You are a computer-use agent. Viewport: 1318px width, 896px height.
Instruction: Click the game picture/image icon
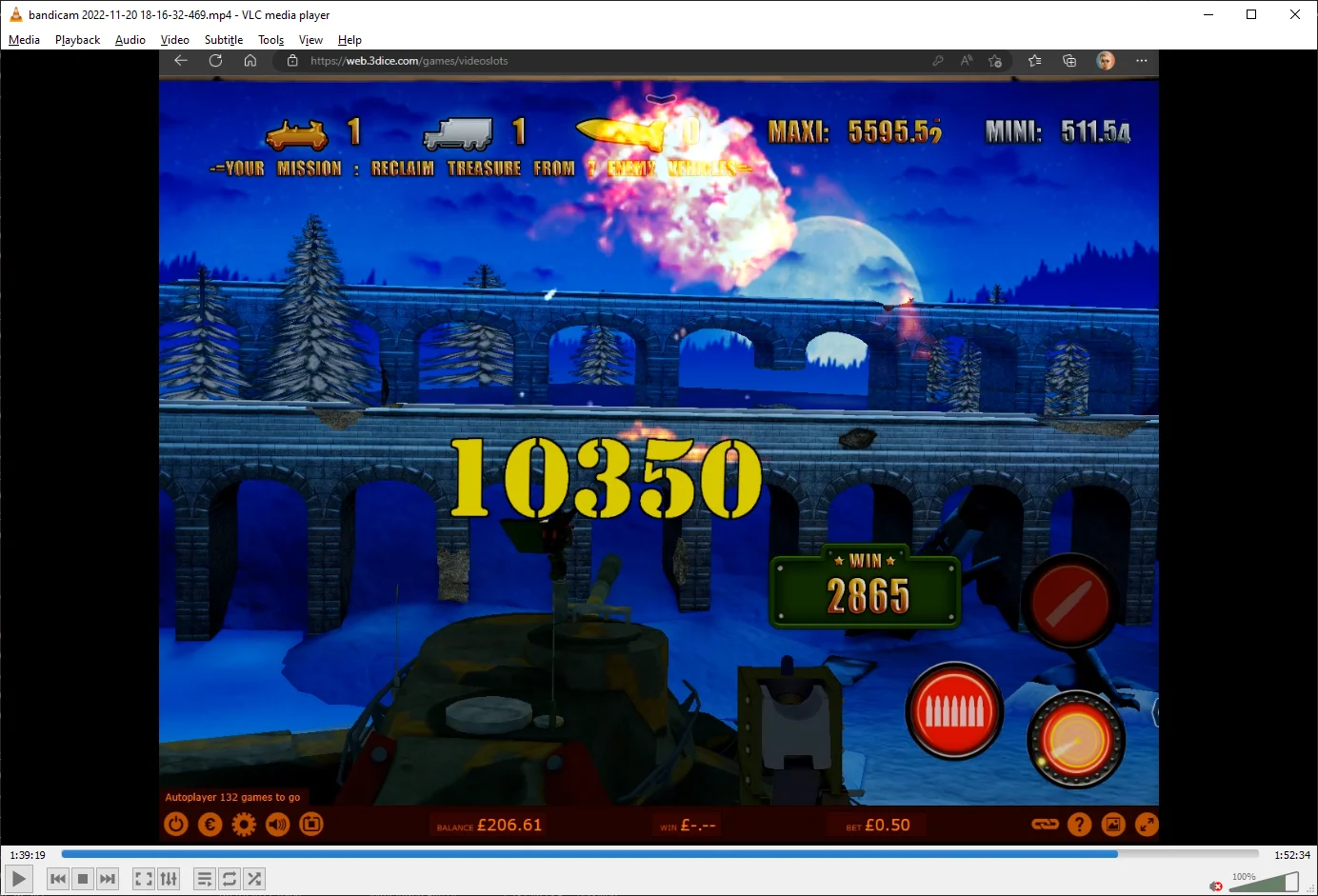click(x=1113, y=825)
